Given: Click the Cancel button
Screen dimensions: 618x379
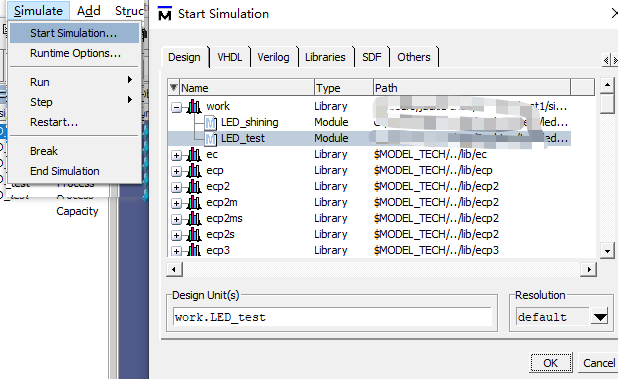Looking at the screenshot, I should (599, 363).
